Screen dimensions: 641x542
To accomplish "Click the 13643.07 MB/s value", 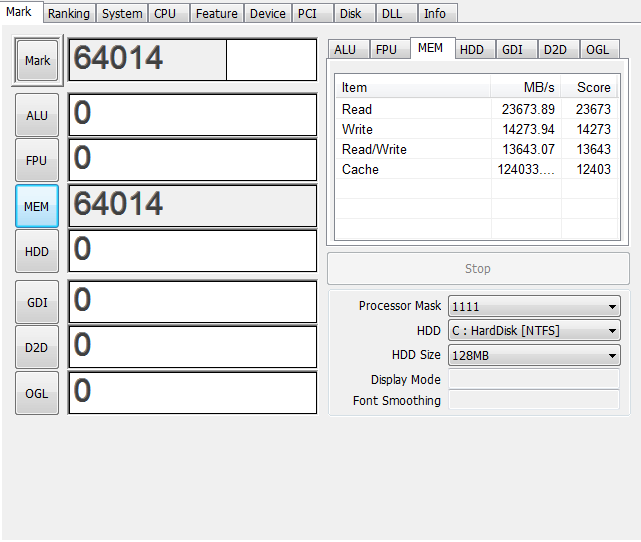I will tap(528, 149).
